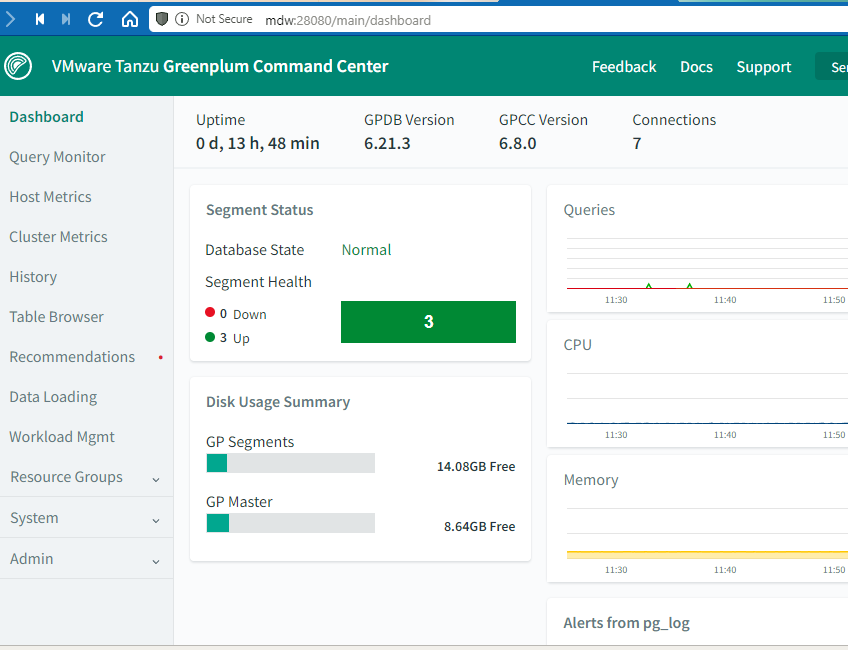
Task: Click the second green triangle marker on Queries chart
Action: click(x=690, y=286)
